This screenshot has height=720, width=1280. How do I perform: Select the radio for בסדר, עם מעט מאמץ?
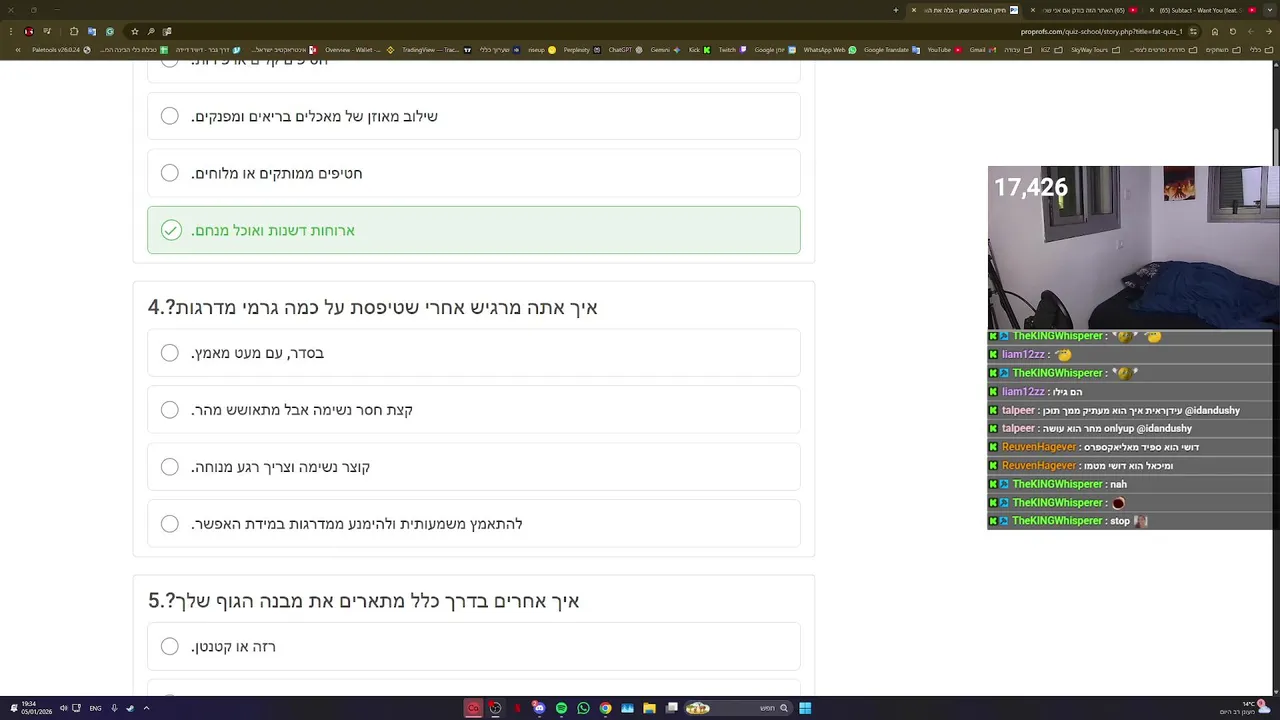pos(170,353)
